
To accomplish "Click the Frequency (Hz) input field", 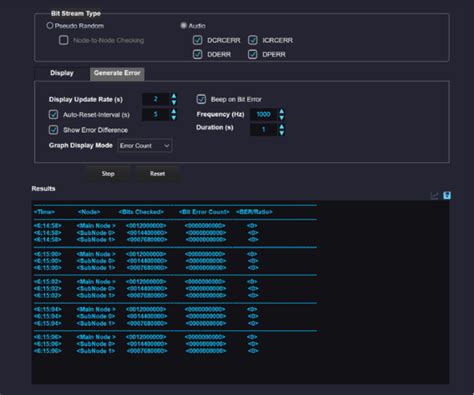I will [x=264, y=115].
